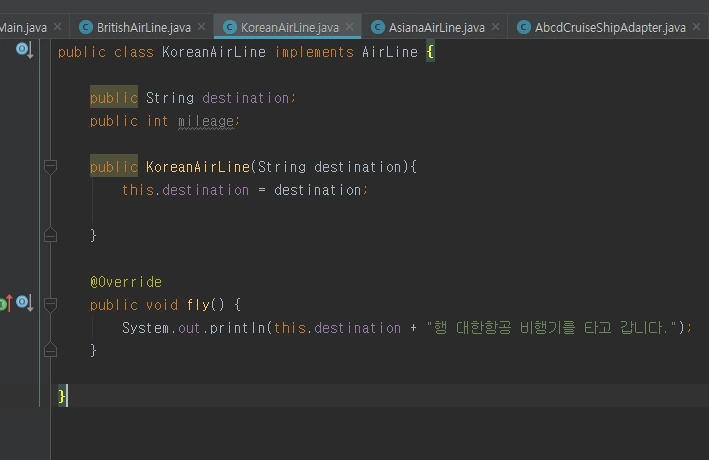Click the 'fly' method name
This screenshot has height=460, width=709.
198,305
